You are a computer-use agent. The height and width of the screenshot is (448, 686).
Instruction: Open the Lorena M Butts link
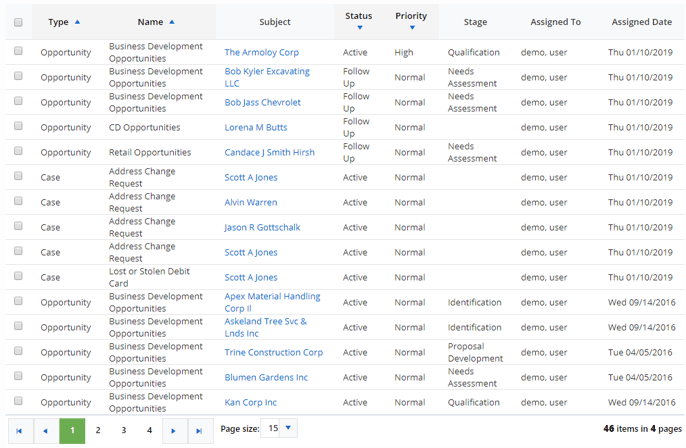256,127
